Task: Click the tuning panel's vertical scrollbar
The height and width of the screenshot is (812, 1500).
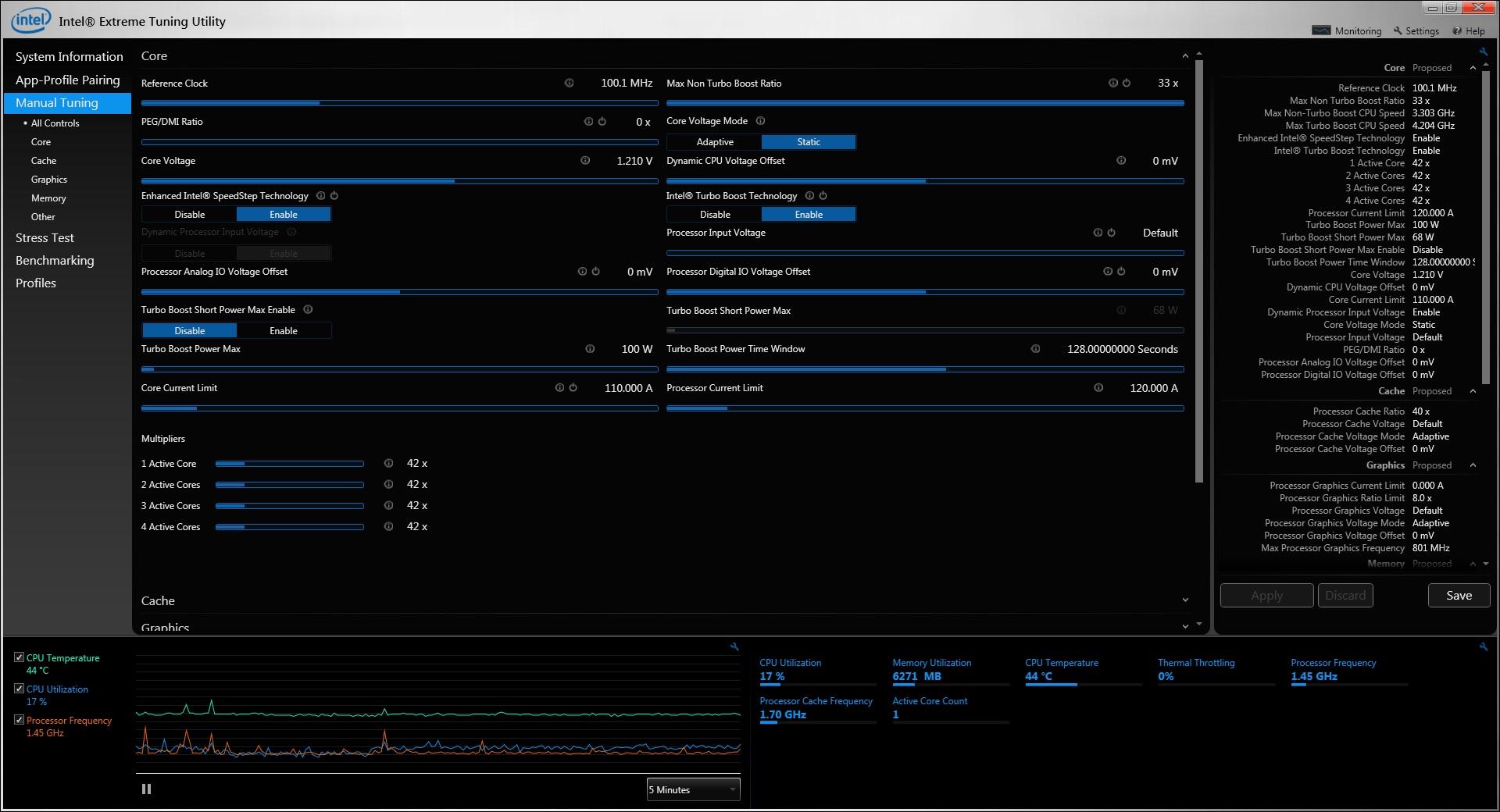Action: (x=1199, y=272)
